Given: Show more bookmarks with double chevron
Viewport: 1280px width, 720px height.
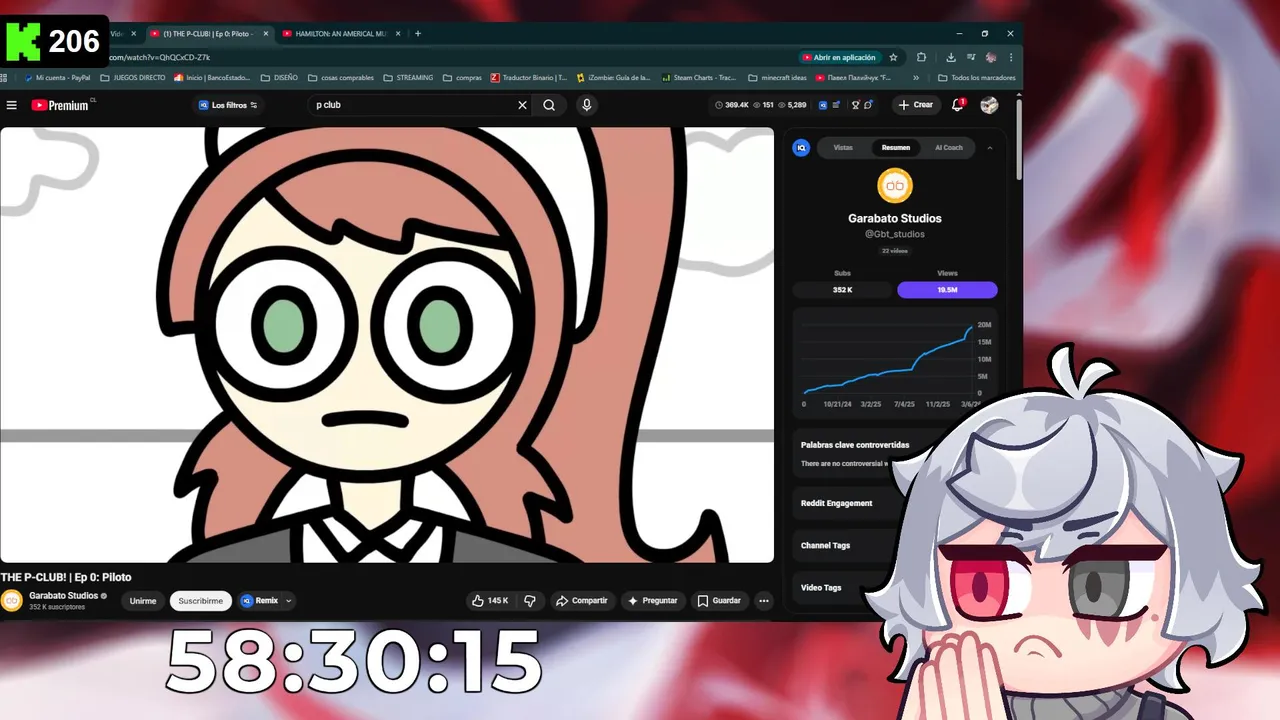Looking at the screenshot, I should tap(916, 78).
